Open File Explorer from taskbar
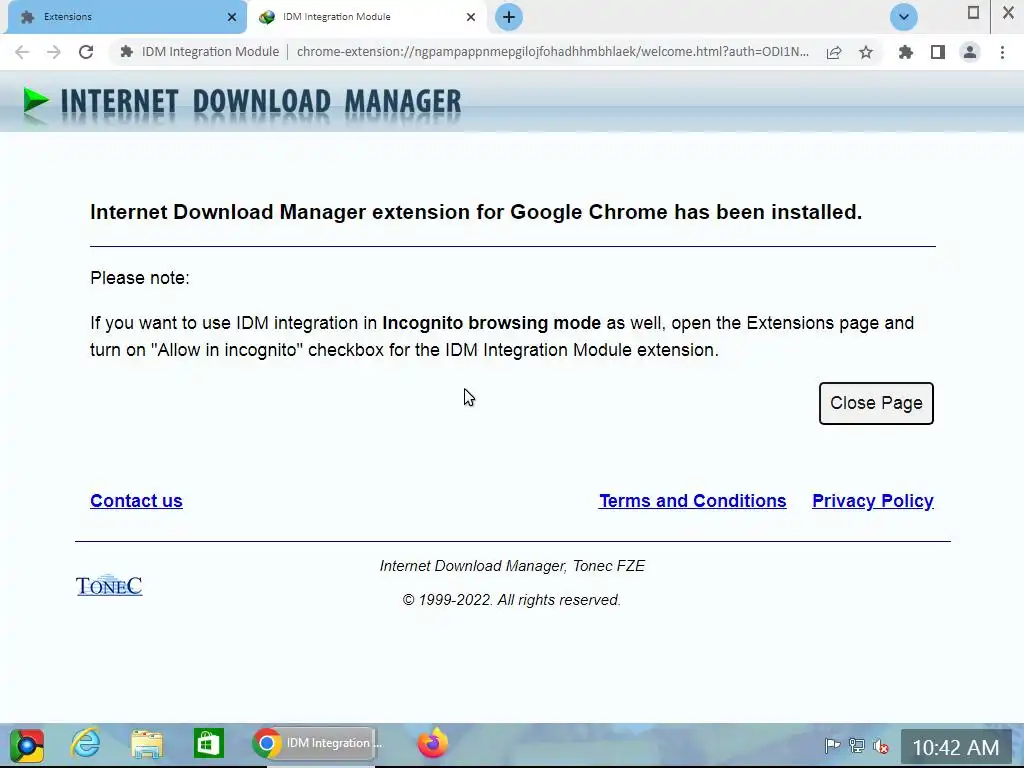1024x768 pixels. (147, 744)
